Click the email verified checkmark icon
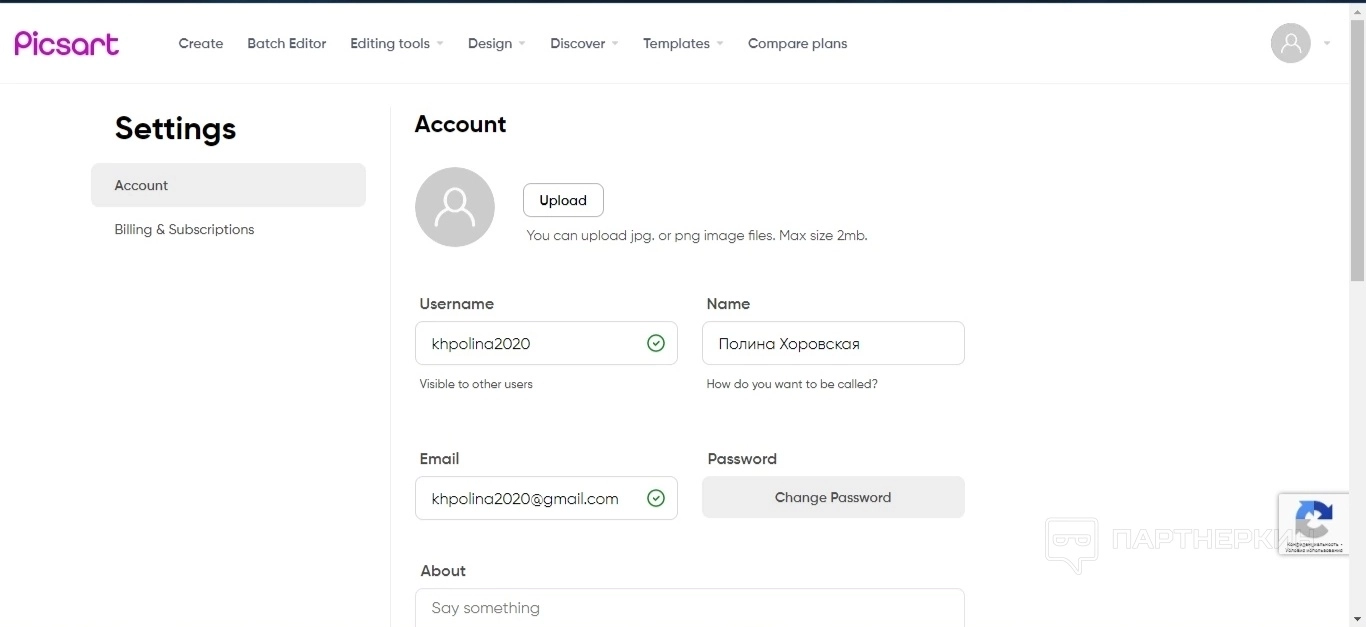 point(656,498)
